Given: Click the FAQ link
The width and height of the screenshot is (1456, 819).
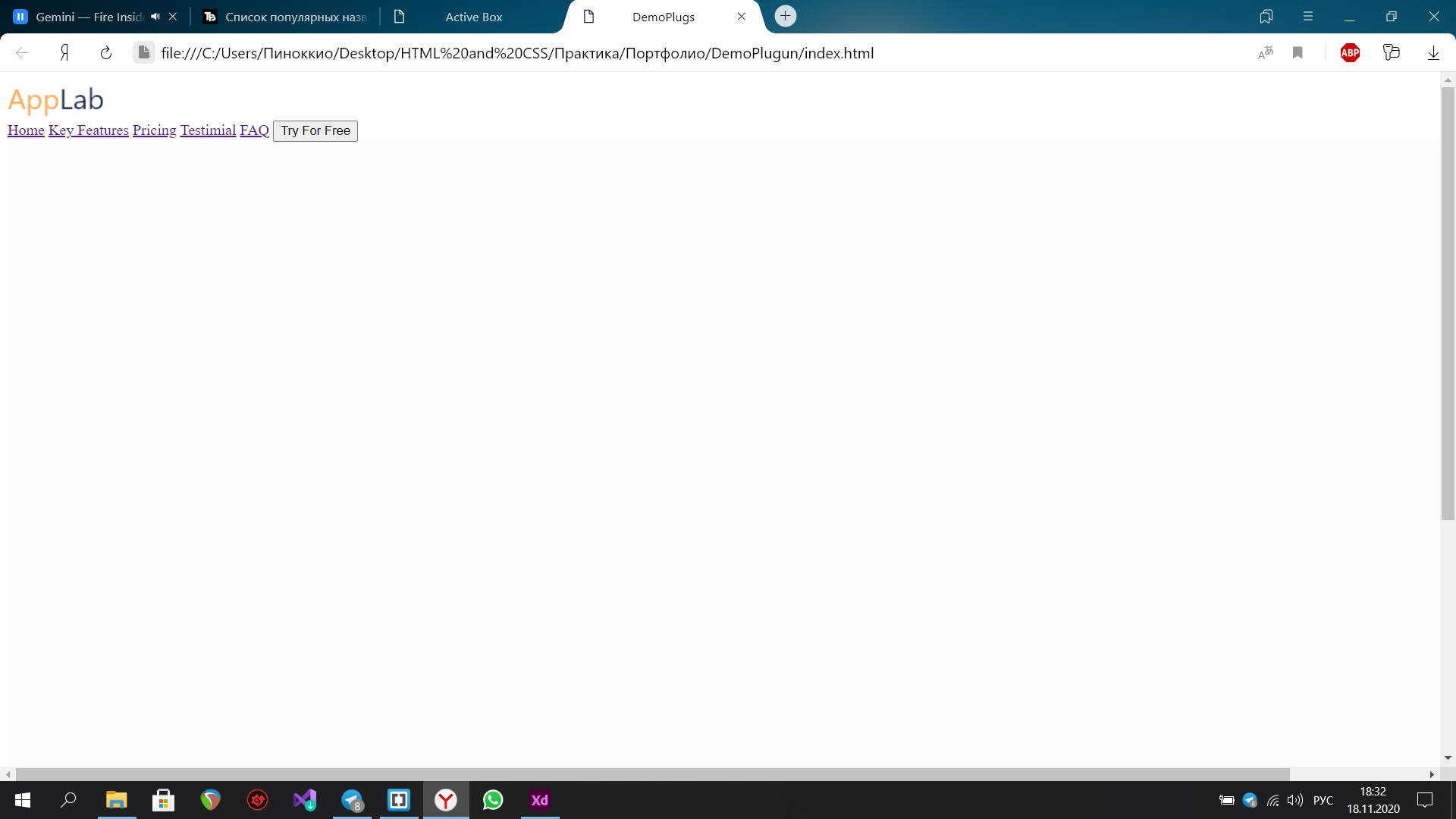Looking at the screenshot, I should (254, 130).
